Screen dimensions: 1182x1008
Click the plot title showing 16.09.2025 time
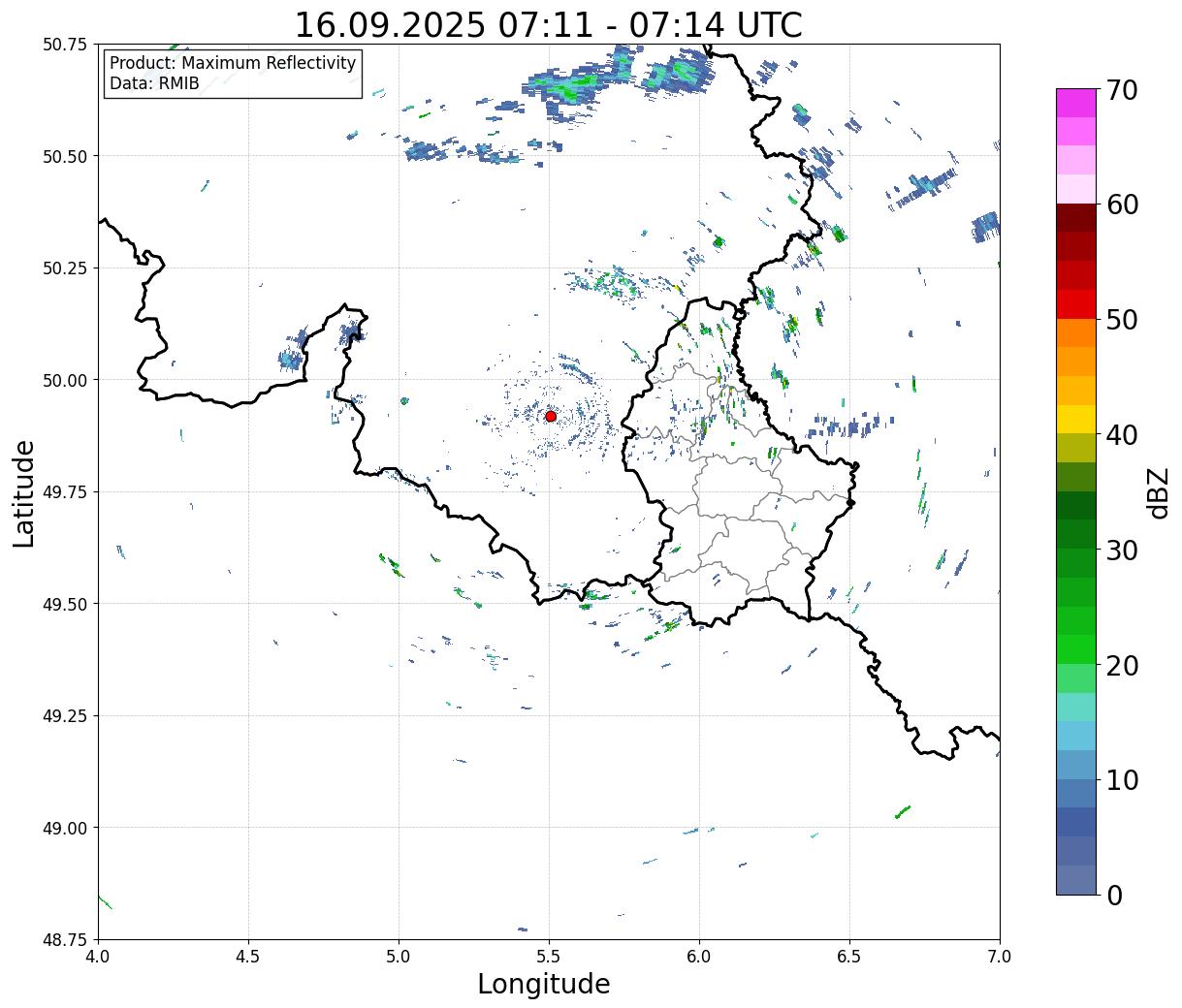click(x=548, y=24)
